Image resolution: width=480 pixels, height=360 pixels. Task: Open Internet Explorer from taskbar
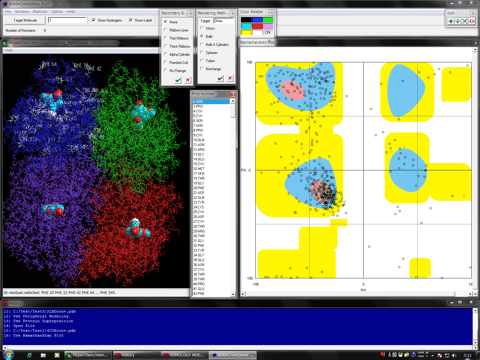(x=29, y=355)
